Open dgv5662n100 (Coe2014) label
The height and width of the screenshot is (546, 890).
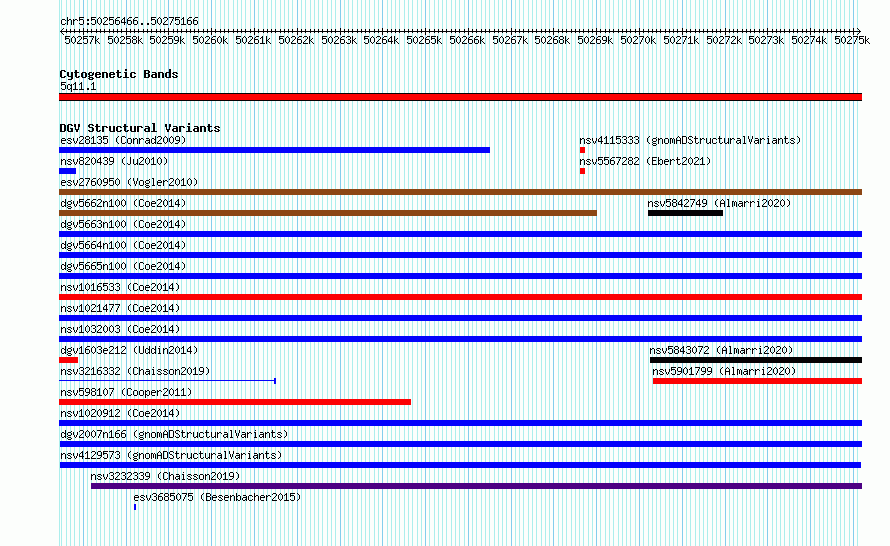point(123,203)
